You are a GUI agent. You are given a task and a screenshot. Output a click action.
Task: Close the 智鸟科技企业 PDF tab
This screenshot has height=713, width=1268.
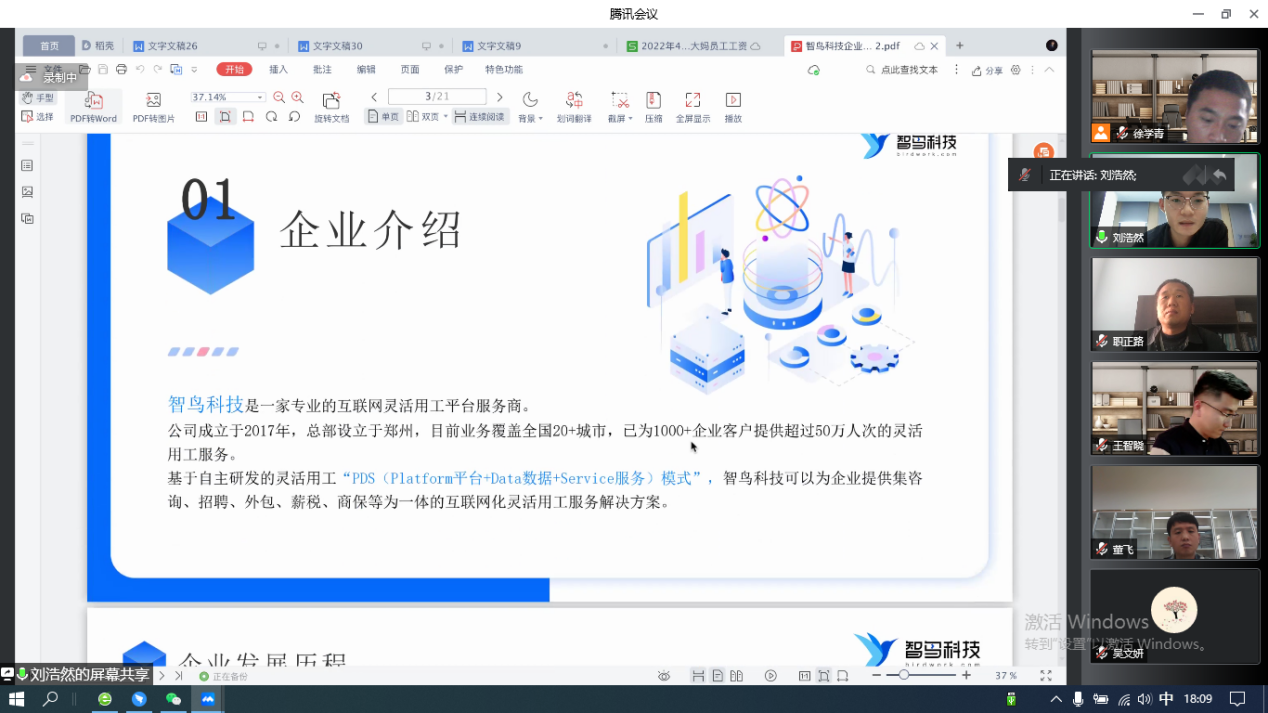click(x=935, y=46)
